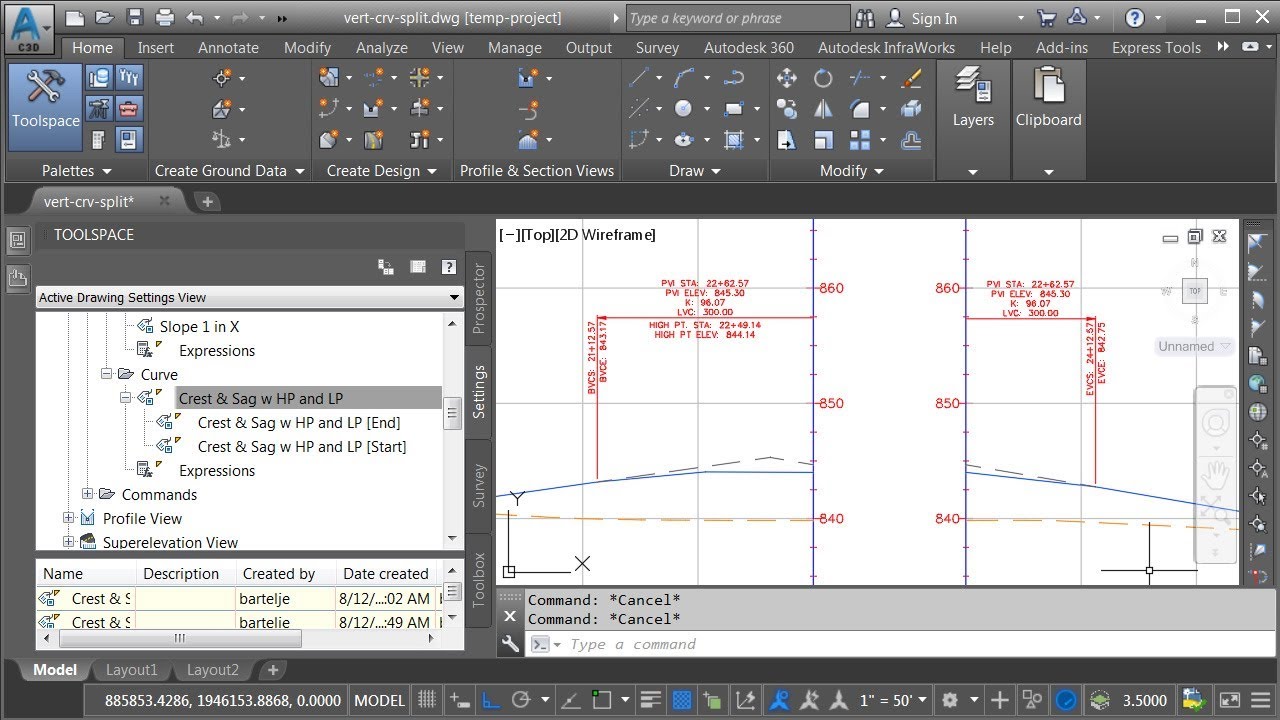Image resolution: width=1280 pixels, height=720 pixels.
Task: Collapse the Curve folder in the tree
Action: coord(107,374)
